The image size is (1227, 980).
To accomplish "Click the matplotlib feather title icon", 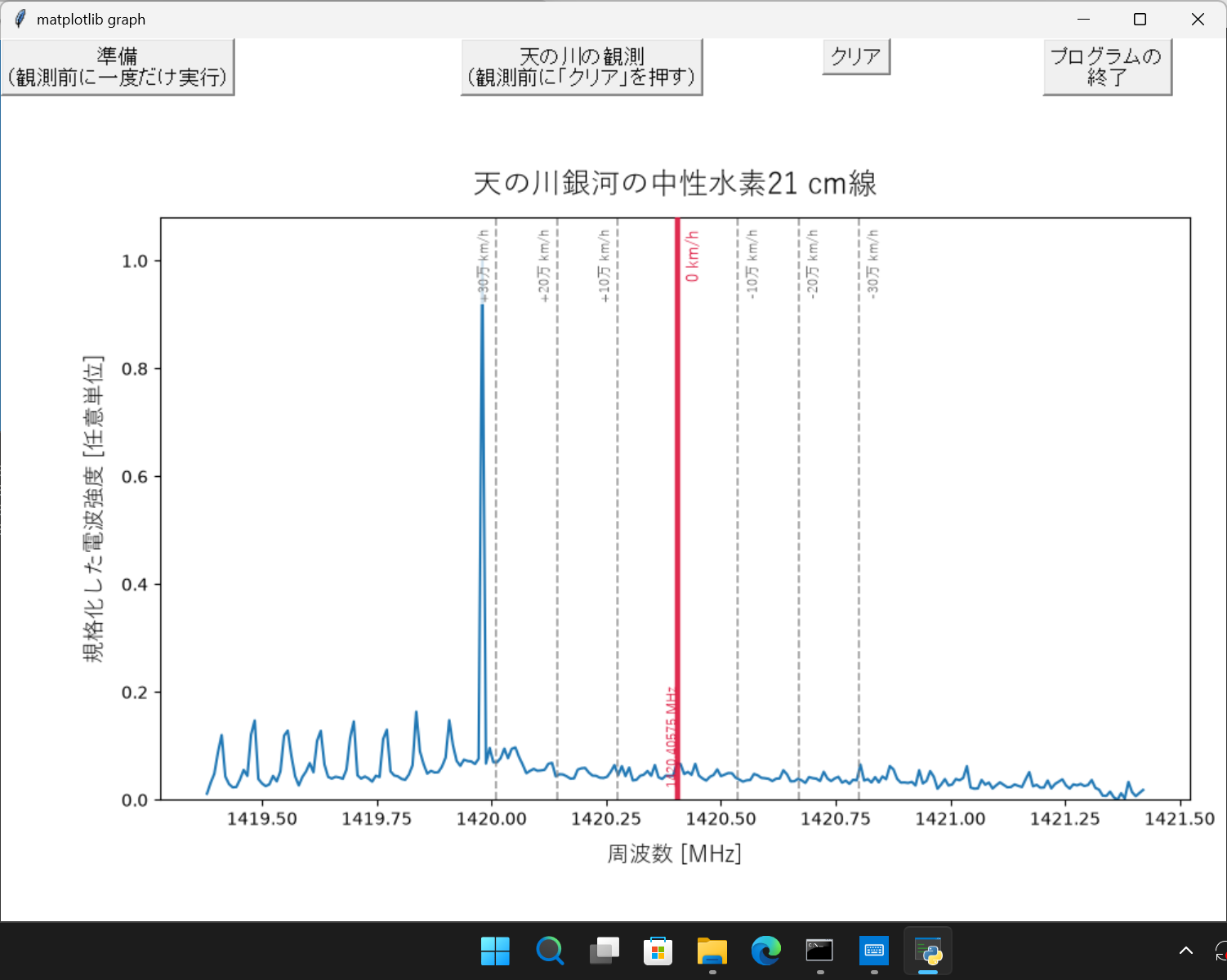I will pyautogui.click(x=20, y=19).
